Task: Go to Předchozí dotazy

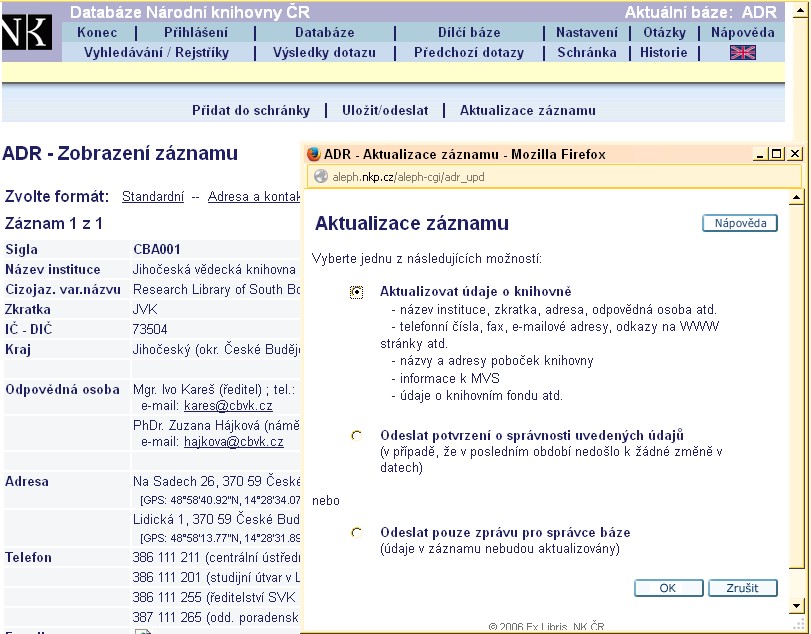Action: 468,52
